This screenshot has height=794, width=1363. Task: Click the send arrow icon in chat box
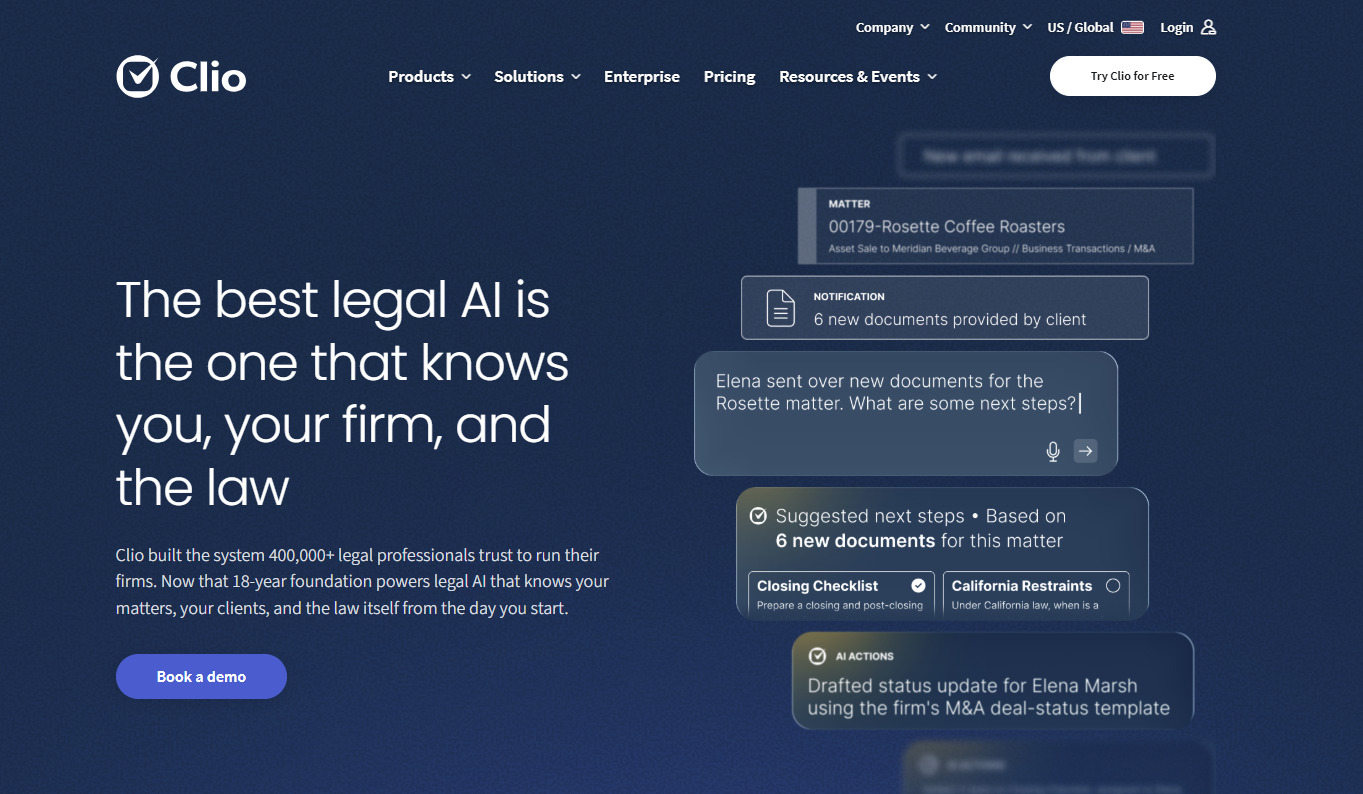tap(1085, 451)
